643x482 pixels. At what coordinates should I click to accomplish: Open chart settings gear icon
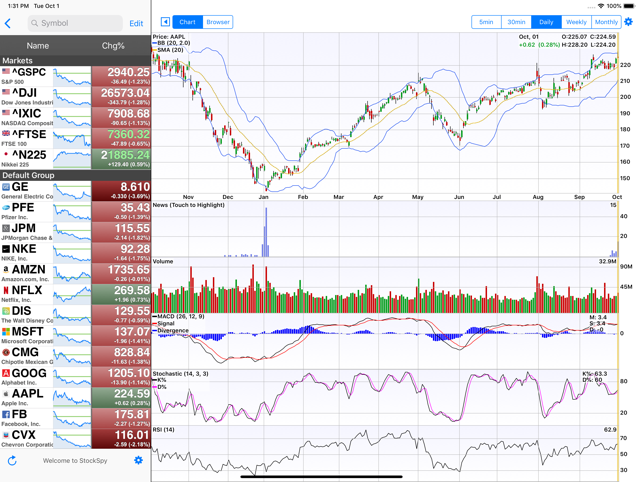pyautogui.click(x=629, y=22)
